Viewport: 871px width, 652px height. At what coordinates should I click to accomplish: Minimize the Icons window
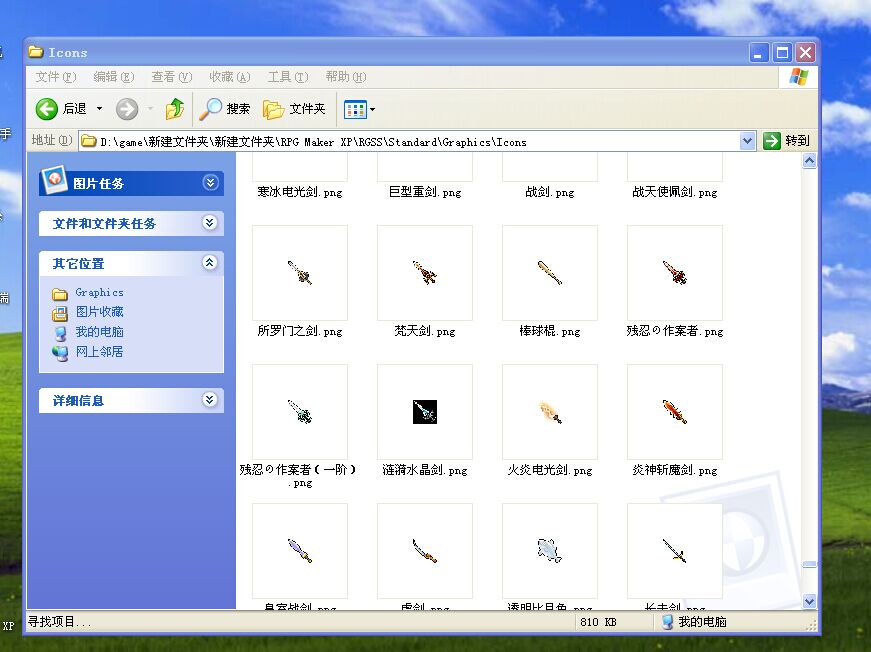pyautogui.click(x=759, y=53)
